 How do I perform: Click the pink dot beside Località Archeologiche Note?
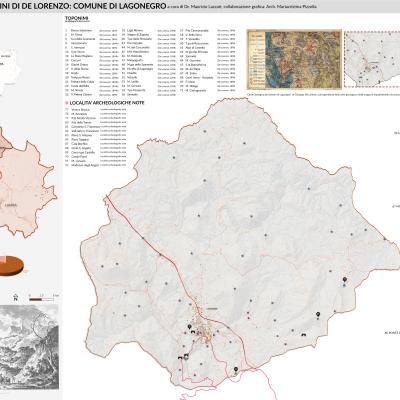(67, 103)
